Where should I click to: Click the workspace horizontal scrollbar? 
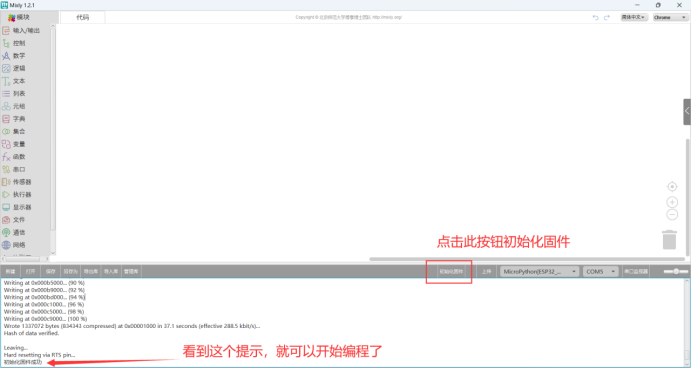coord(527,259)
